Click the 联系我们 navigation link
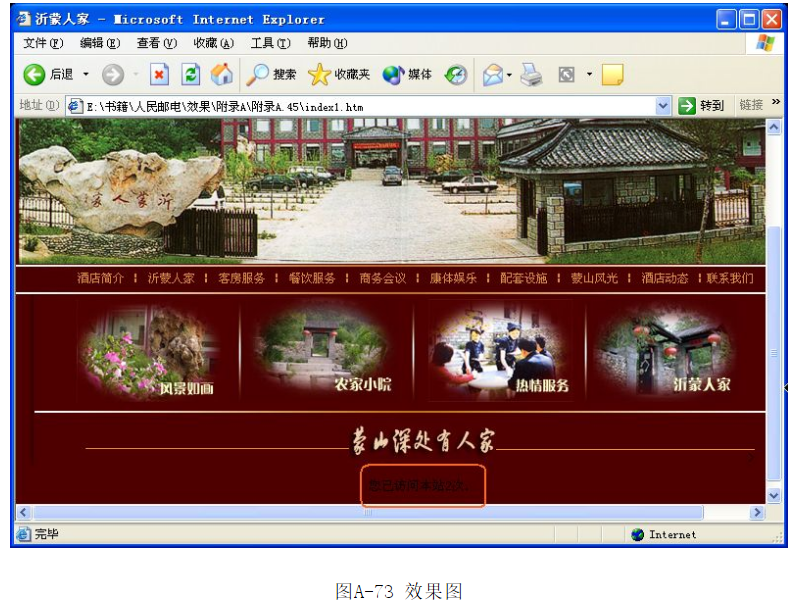 [730, 278]
